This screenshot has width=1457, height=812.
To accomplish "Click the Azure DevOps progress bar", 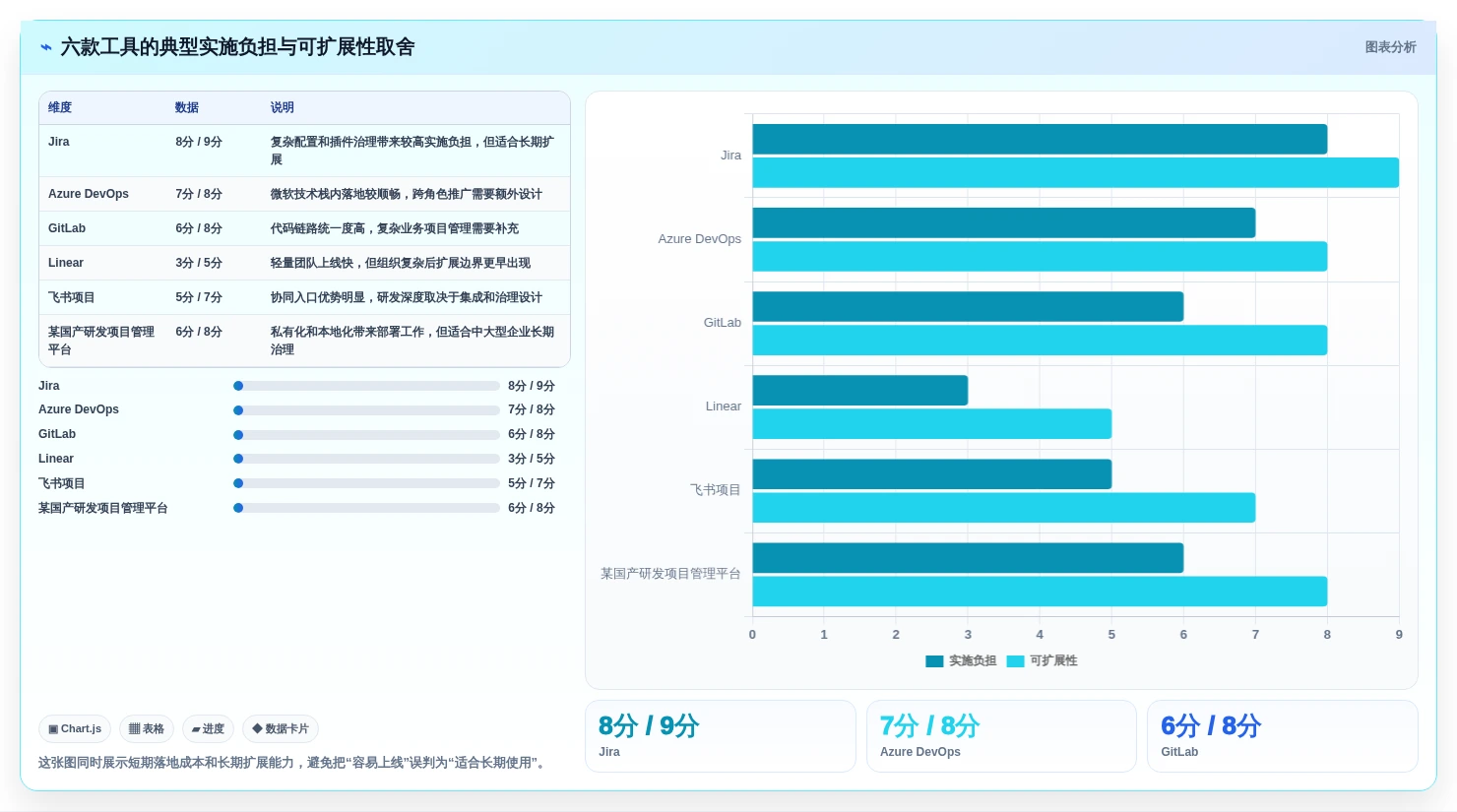I will (x=366, y=410).
